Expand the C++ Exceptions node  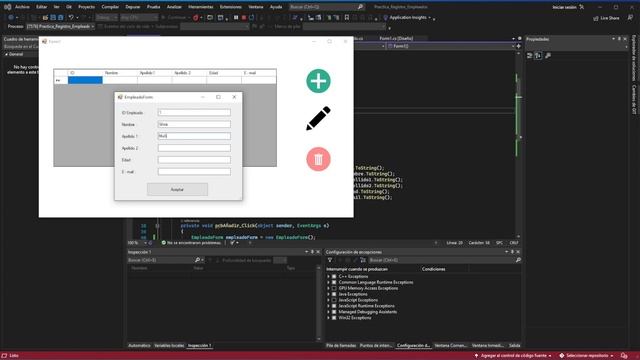328,276
